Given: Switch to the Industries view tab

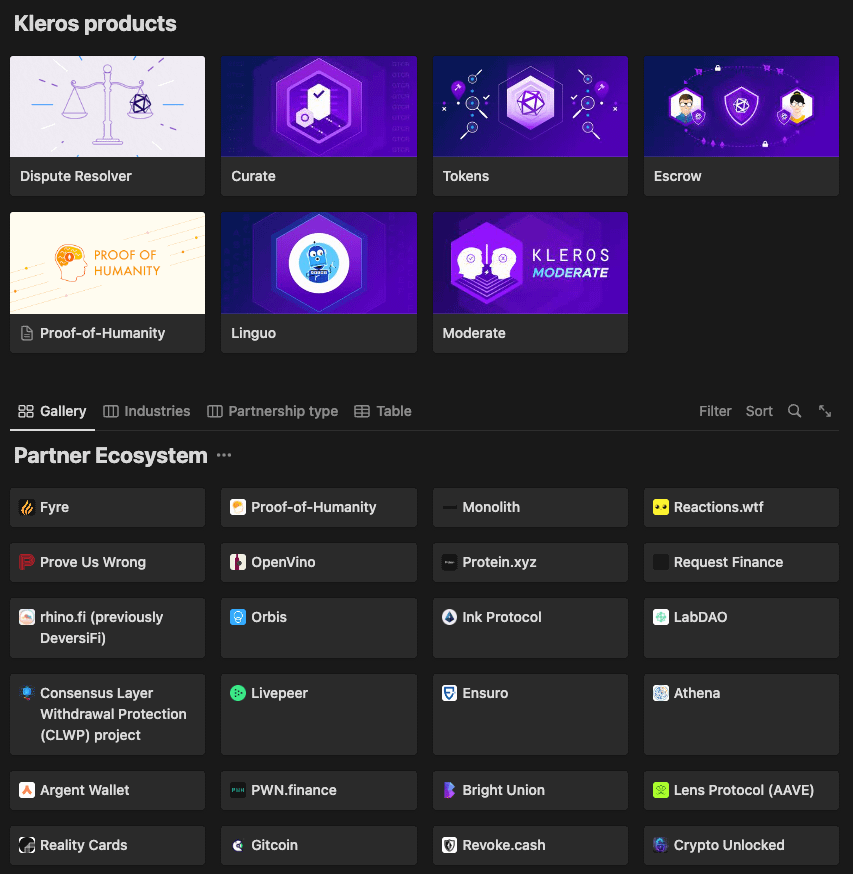Looking at the screenshot, I should 147,411.
